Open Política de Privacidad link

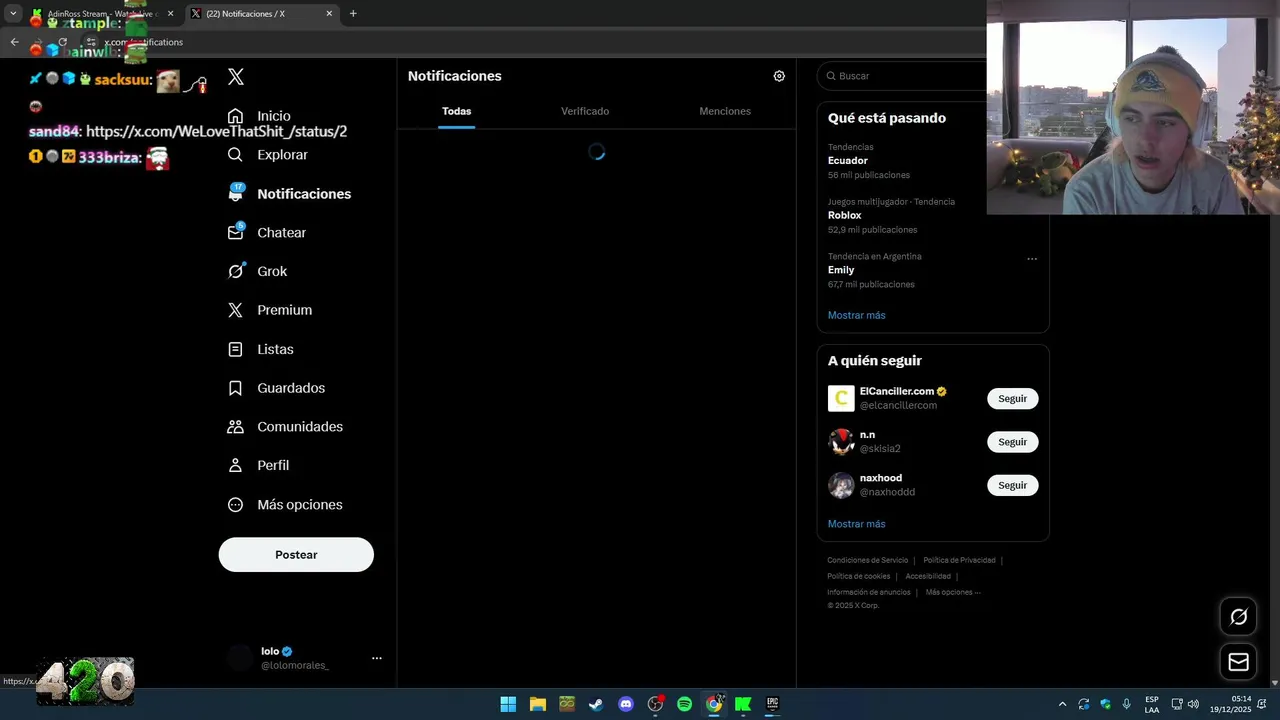coord(959,560)
